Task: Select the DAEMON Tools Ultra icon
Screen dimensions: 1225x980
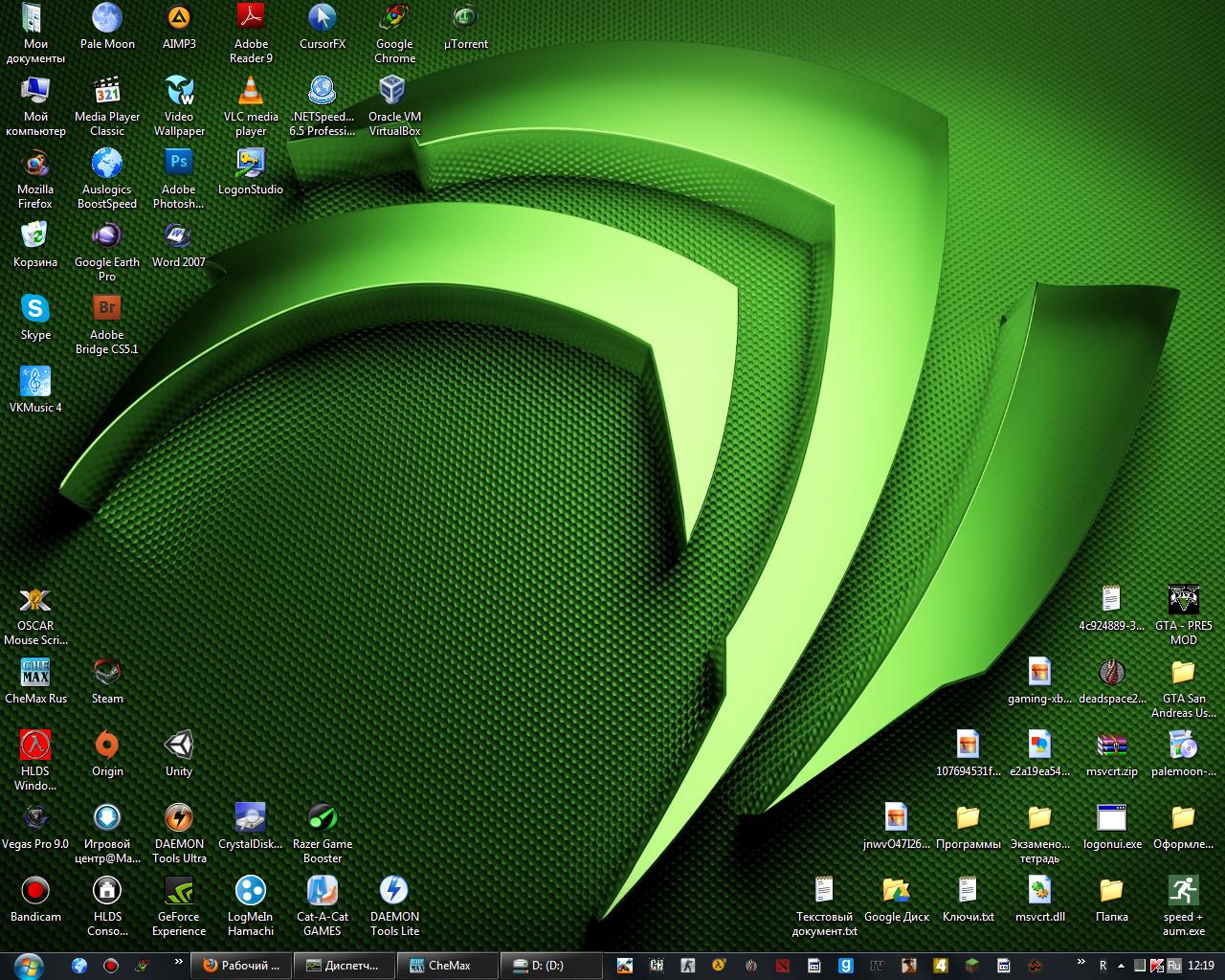Action: 179,834
